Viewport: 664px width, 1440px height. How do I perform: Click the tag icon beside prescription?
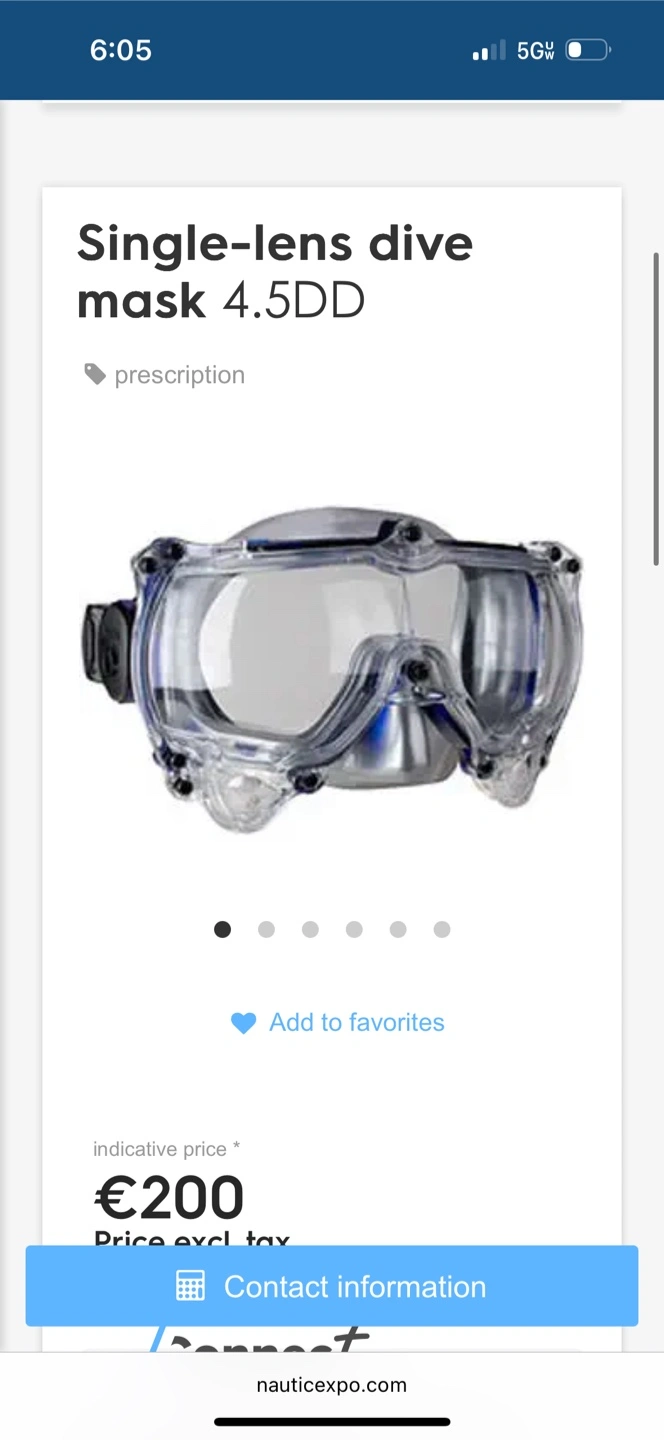click(x=95, y=375)
